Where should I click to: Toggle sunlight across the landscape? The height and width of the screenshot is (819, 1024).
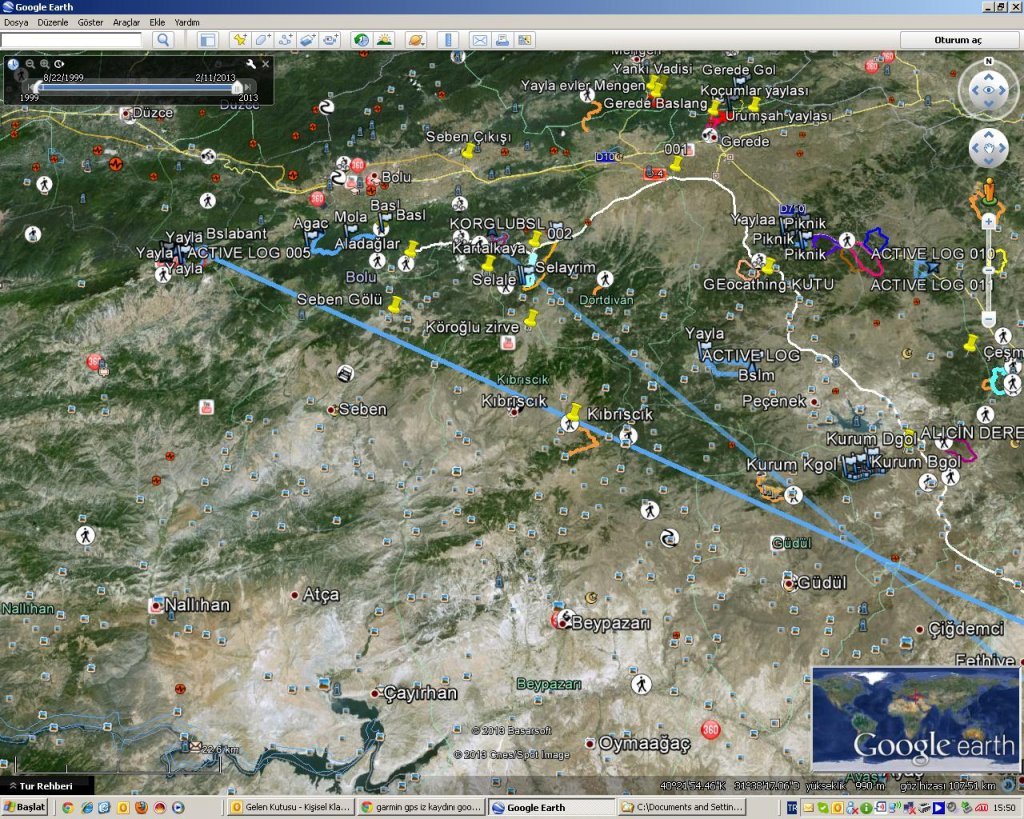384,40
